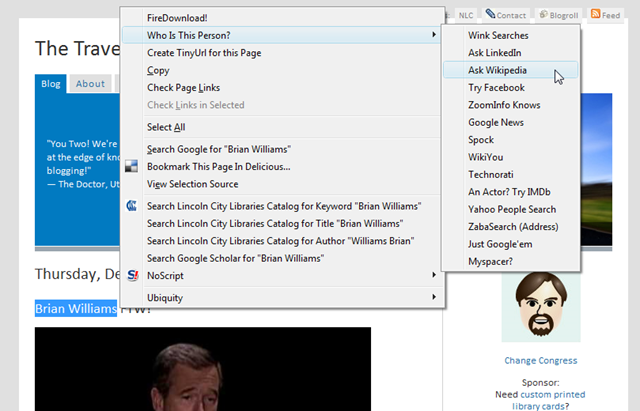
Task: Click the Brian Williams video thumbnail
Action: click(203, 369)
